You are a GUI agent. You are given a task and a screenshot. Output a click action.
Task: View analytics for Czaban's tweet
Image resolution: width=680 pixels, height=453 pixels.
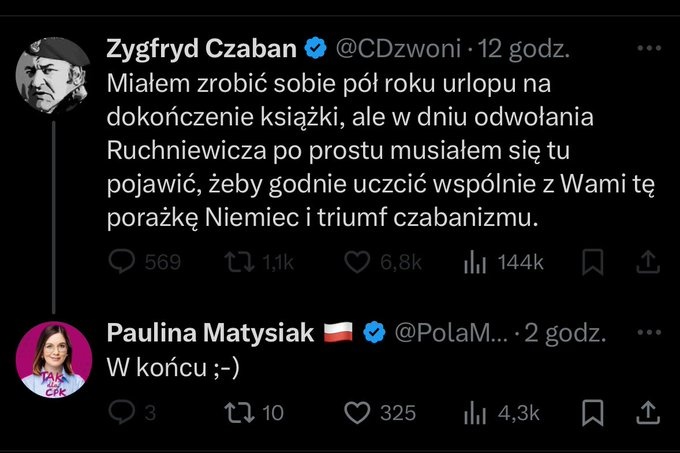[473, 262]
